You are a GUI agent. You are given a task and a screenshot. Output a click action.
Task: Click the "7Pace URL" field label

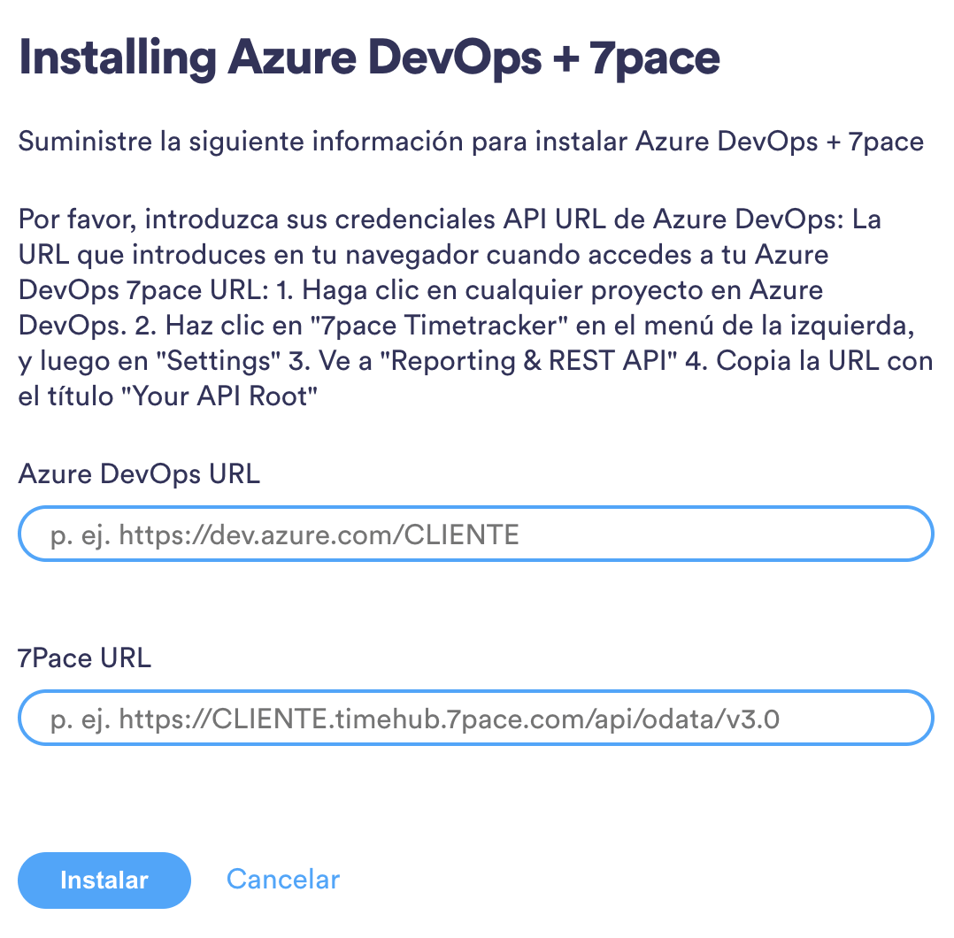pyautogui.click(x=85, y=657)
